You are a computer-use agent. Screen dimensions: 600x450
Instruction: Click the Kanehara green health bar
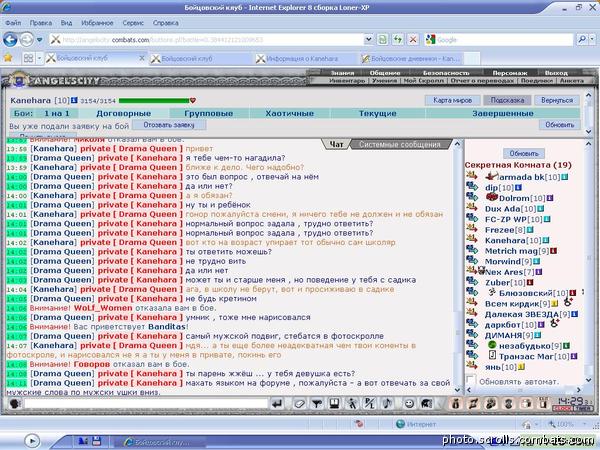click(x=154, y=101)
